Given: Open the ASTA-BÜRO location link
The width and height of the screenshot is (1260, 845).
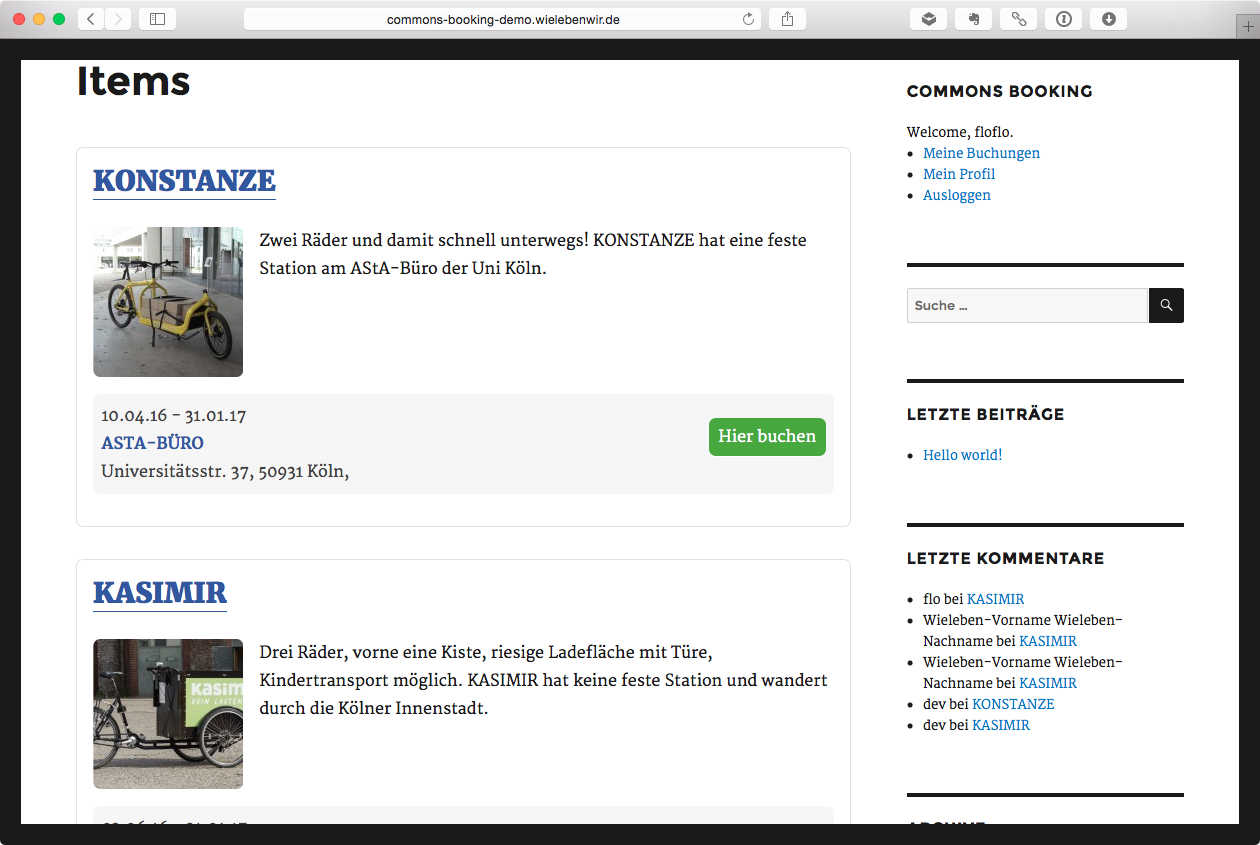Looking at the screenshot, I should click(x=152, y=443).
